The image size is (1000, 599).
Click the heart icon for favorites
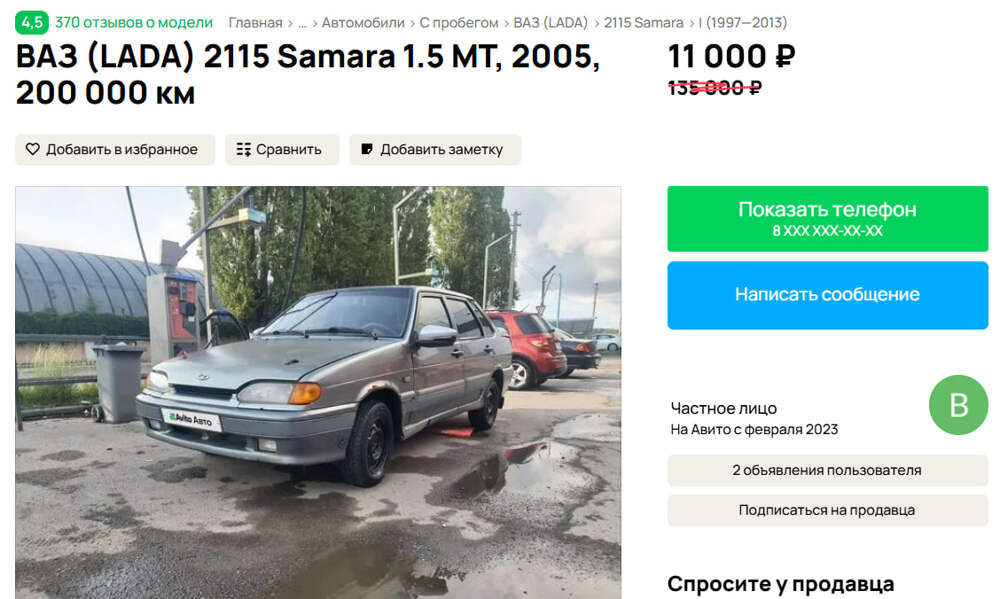click(33, 149)
